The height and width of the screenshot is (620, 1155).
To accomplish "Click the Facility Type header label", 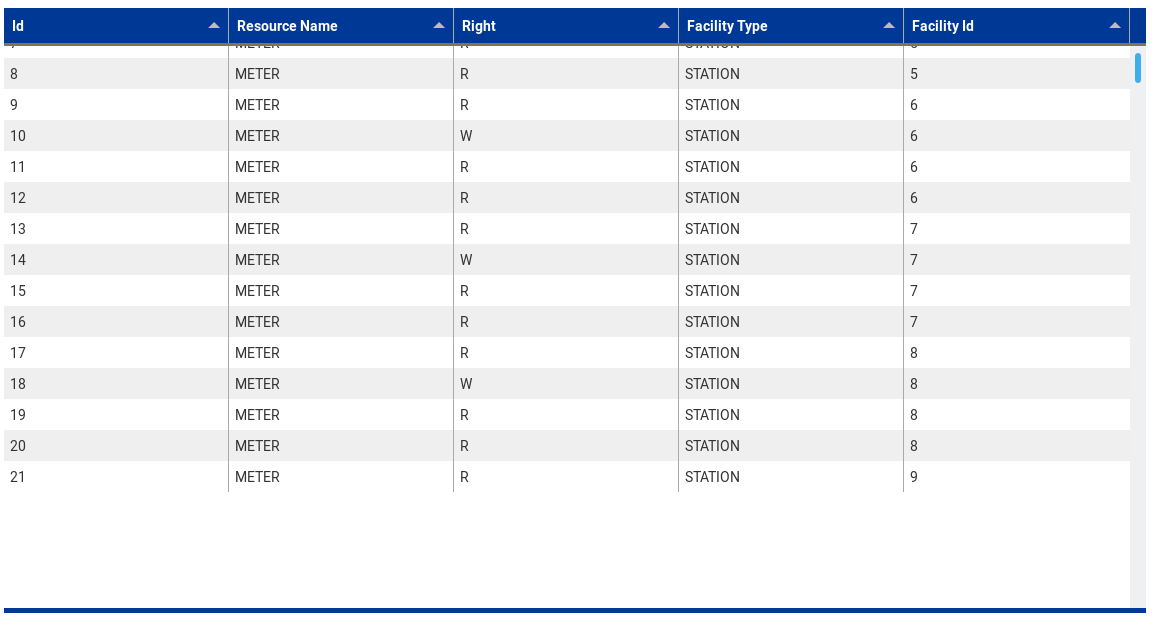I will (x=727, y=26).
